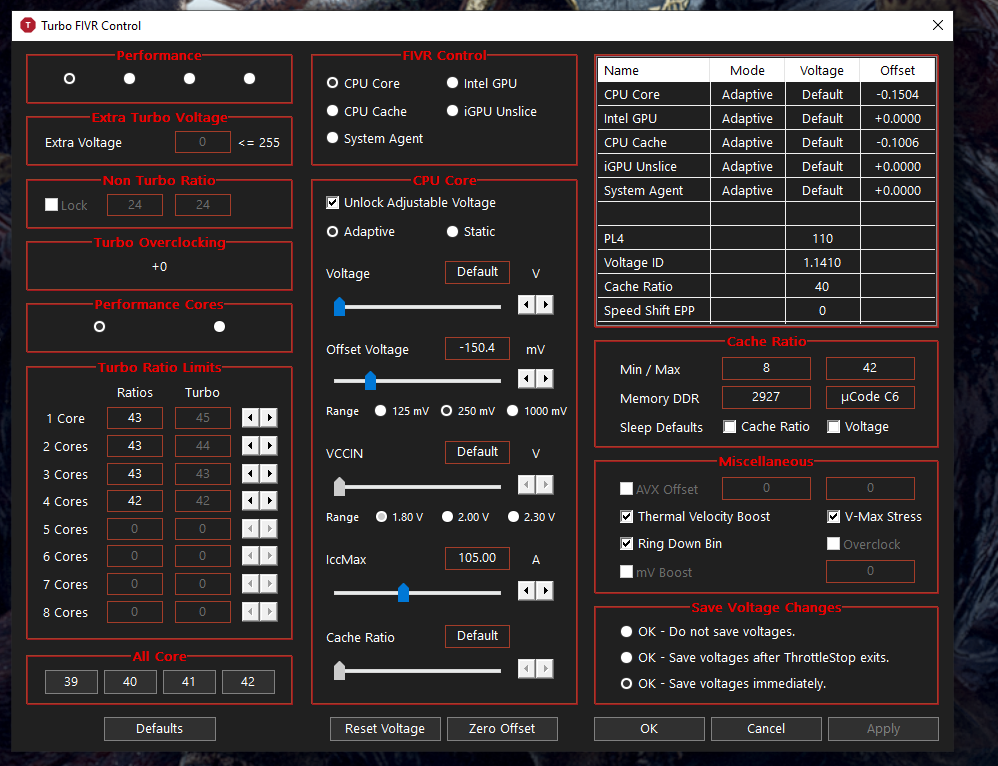Set offset range to 1000 mV

[x=537, y=411]
